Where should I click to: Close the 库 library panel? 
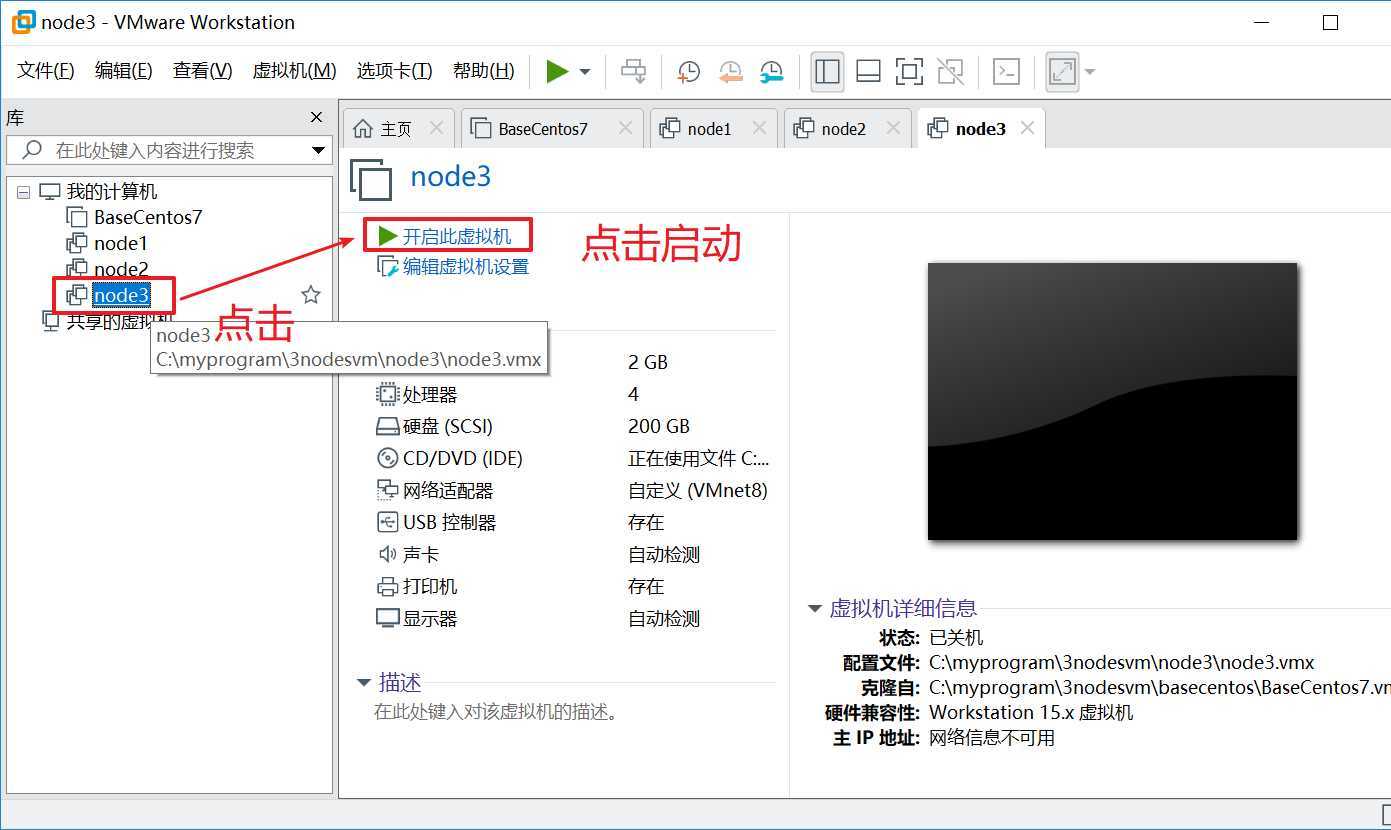pos(316,118)
